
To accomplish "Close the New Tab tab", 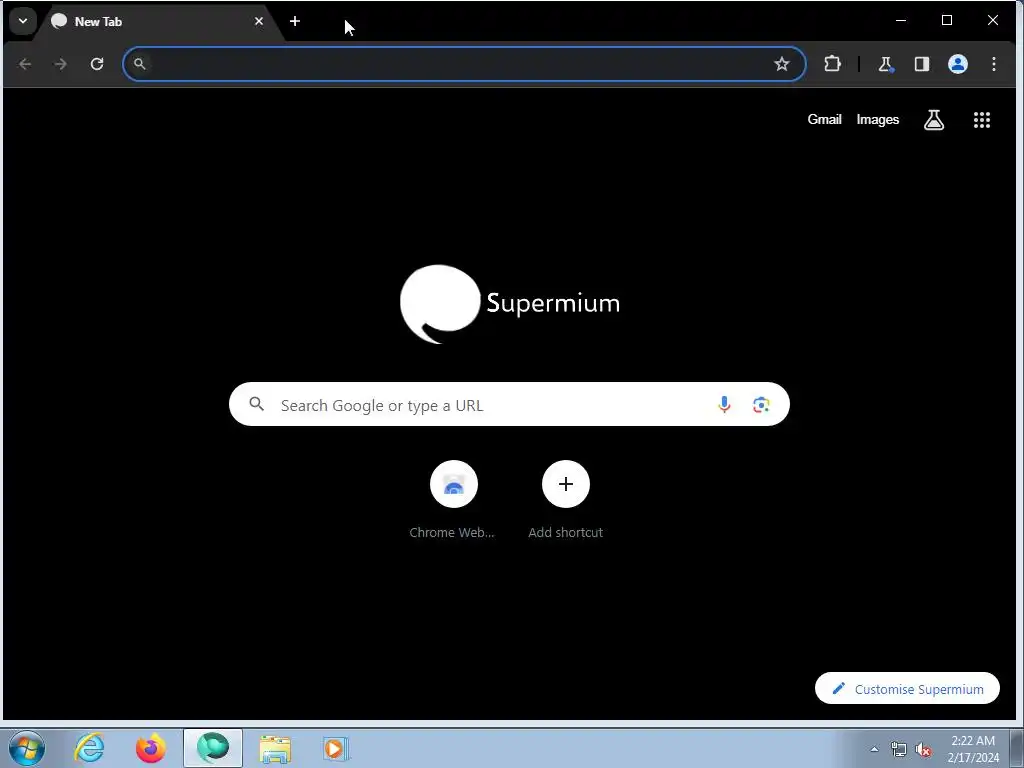I will pyautogui.click(x=259, y=22).
